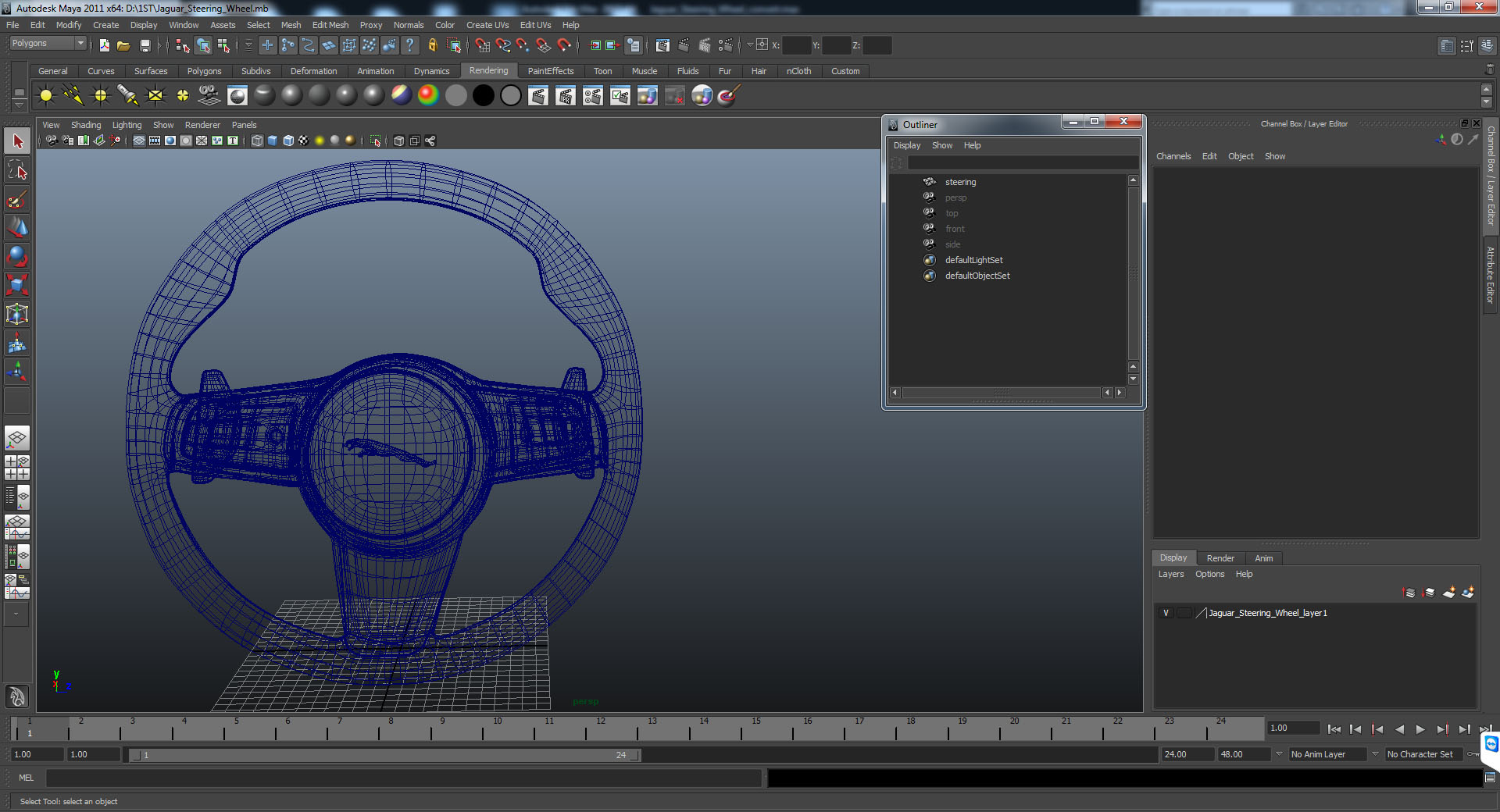The image size is (1500, 812).
Task: Pick the Paint Selection tool
Action: [x=17, y=199]
